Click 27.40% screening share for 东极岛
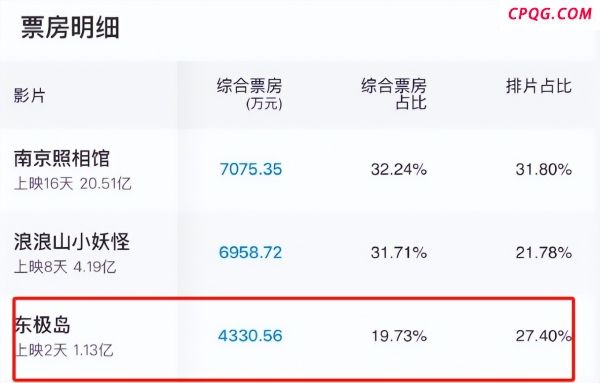Image resolution: width=600 pixels, height=383 pixels. click(544, 336)
